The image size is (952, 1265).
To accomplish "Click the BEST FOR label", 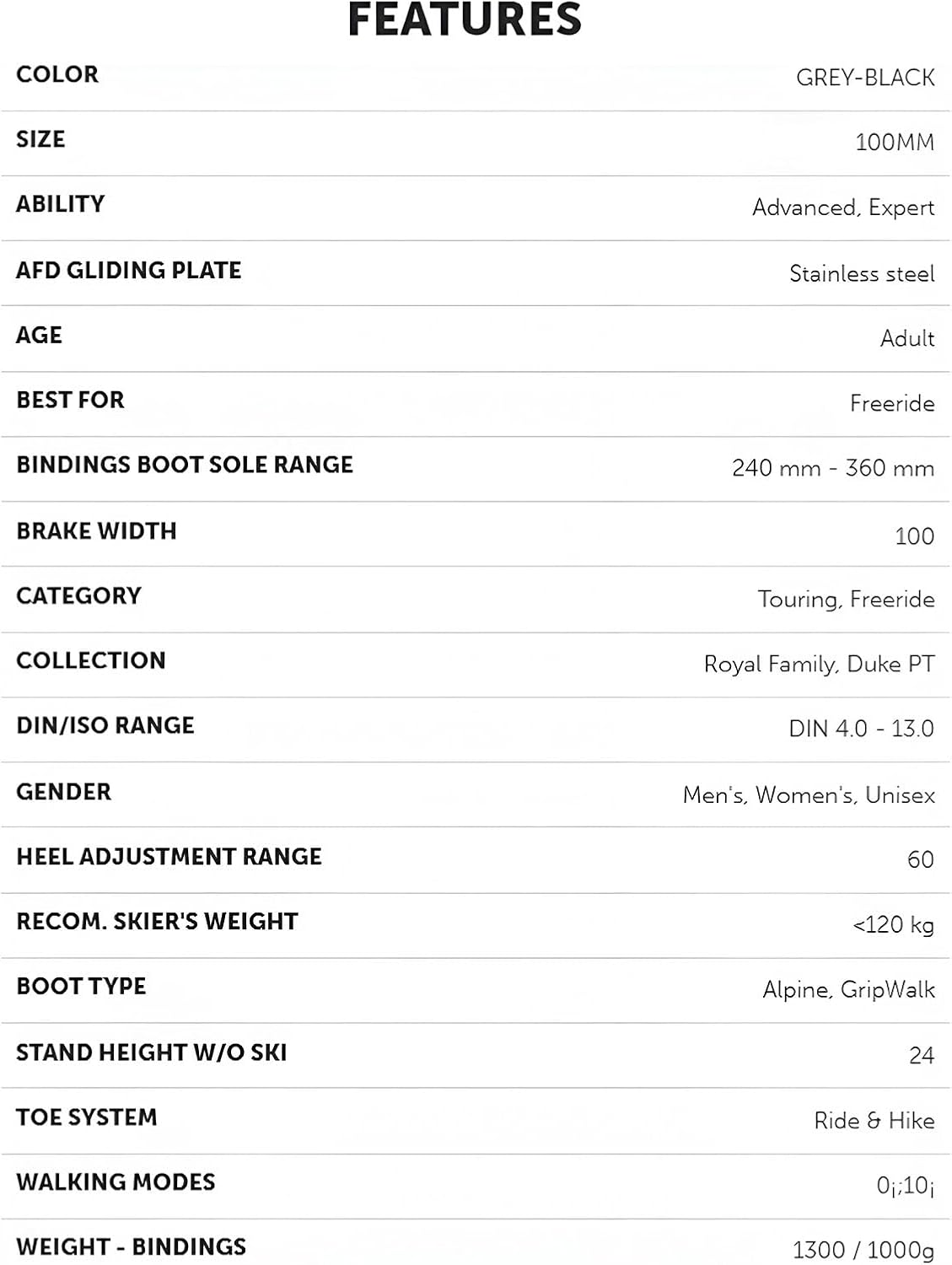I will click(71, 401).
